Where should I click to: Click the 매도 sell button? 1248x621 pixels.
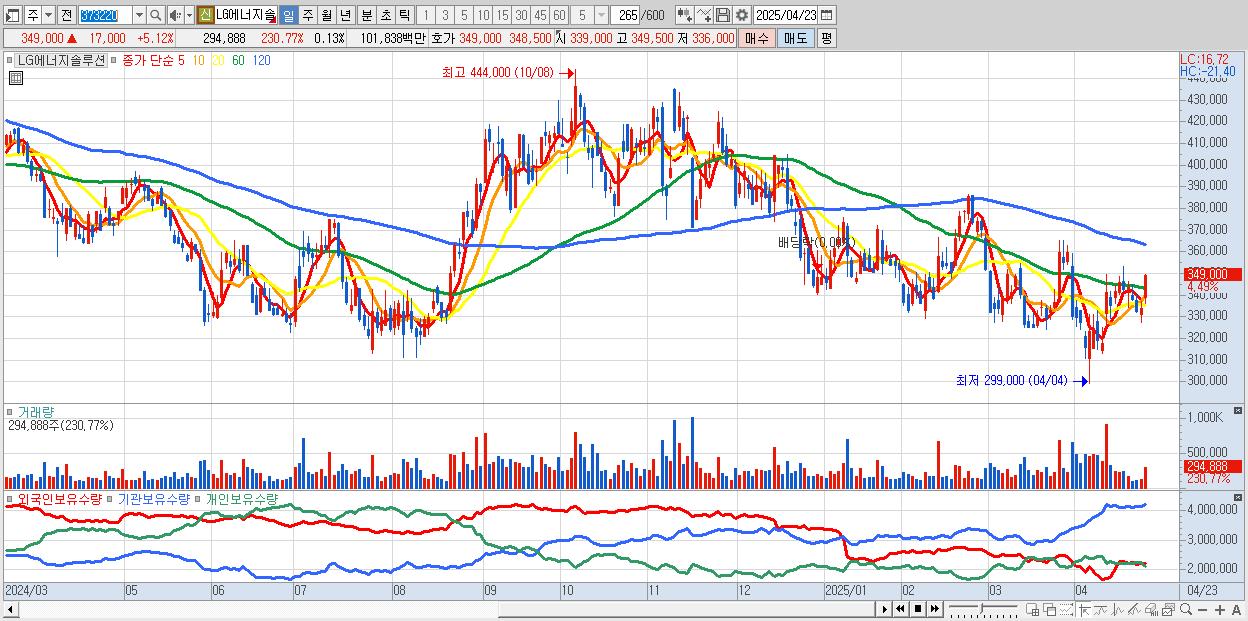click(795, 38)
